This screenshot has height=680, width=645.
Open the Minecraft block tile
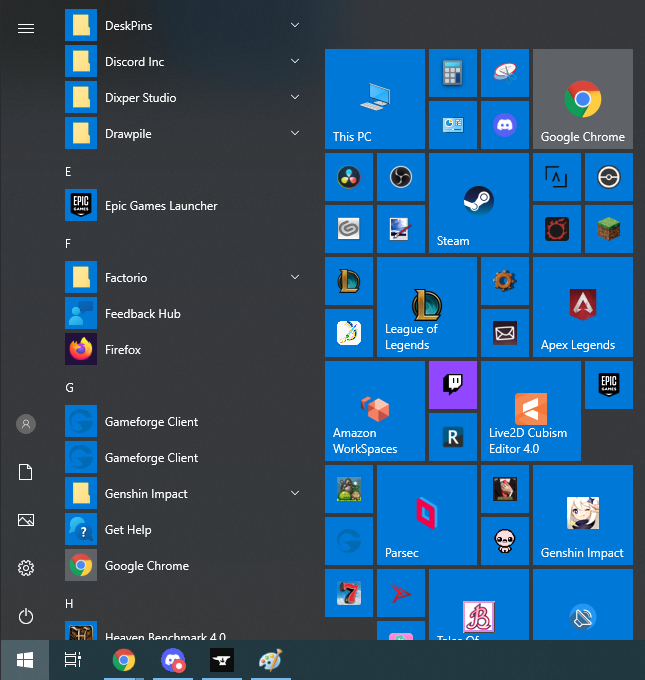click(x=609, y=229)
